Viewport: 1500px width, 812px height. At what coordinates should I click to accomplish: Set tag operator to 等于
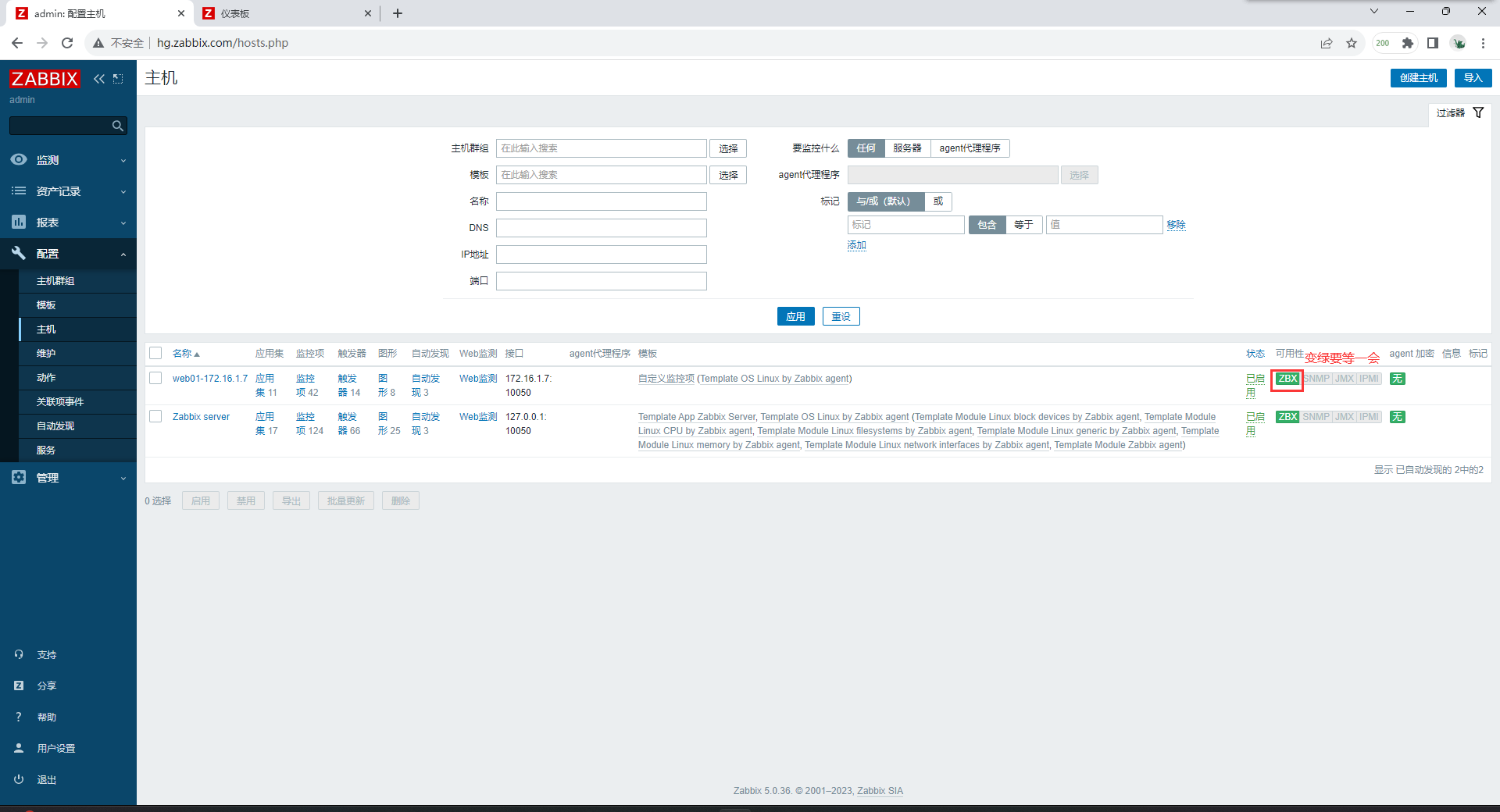pos(1023,225)
